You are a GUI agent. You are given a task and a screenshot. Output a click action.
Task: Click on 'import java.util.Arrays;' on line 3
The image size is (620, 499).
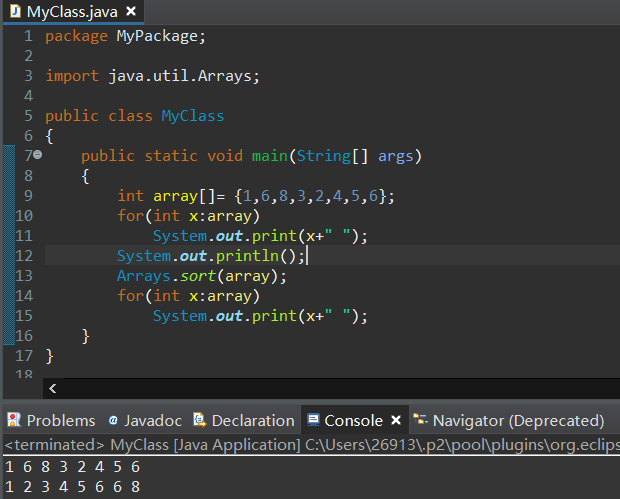point(153,76)
